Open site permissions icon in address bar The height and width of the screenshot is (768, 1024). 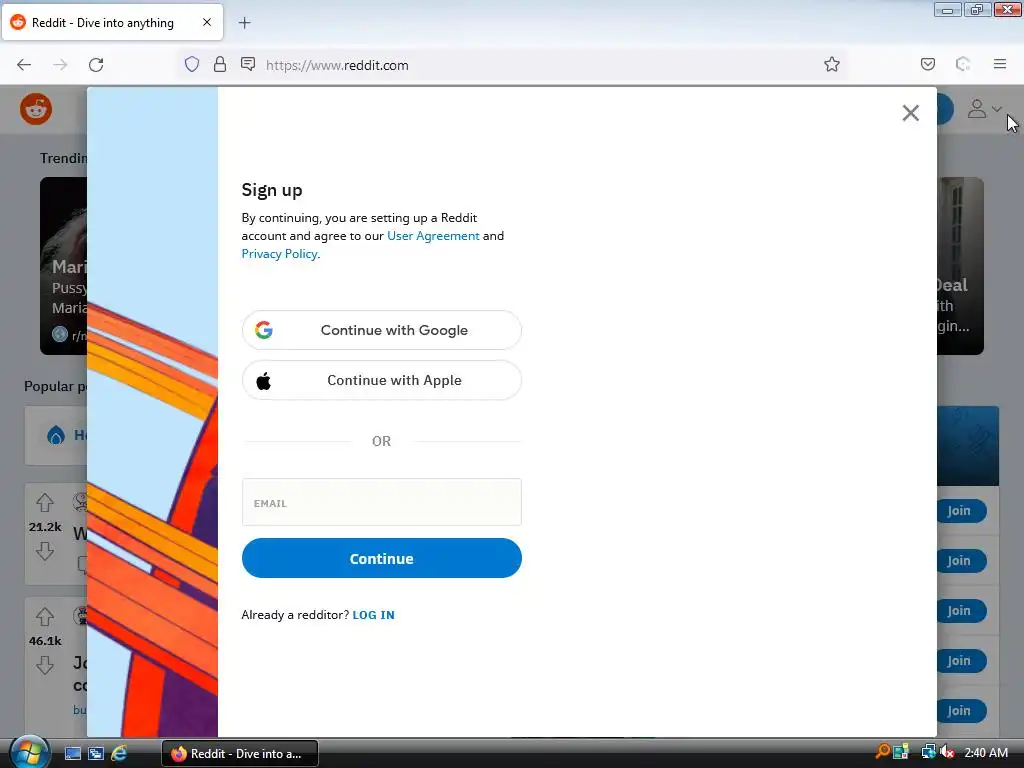point(248,64)
